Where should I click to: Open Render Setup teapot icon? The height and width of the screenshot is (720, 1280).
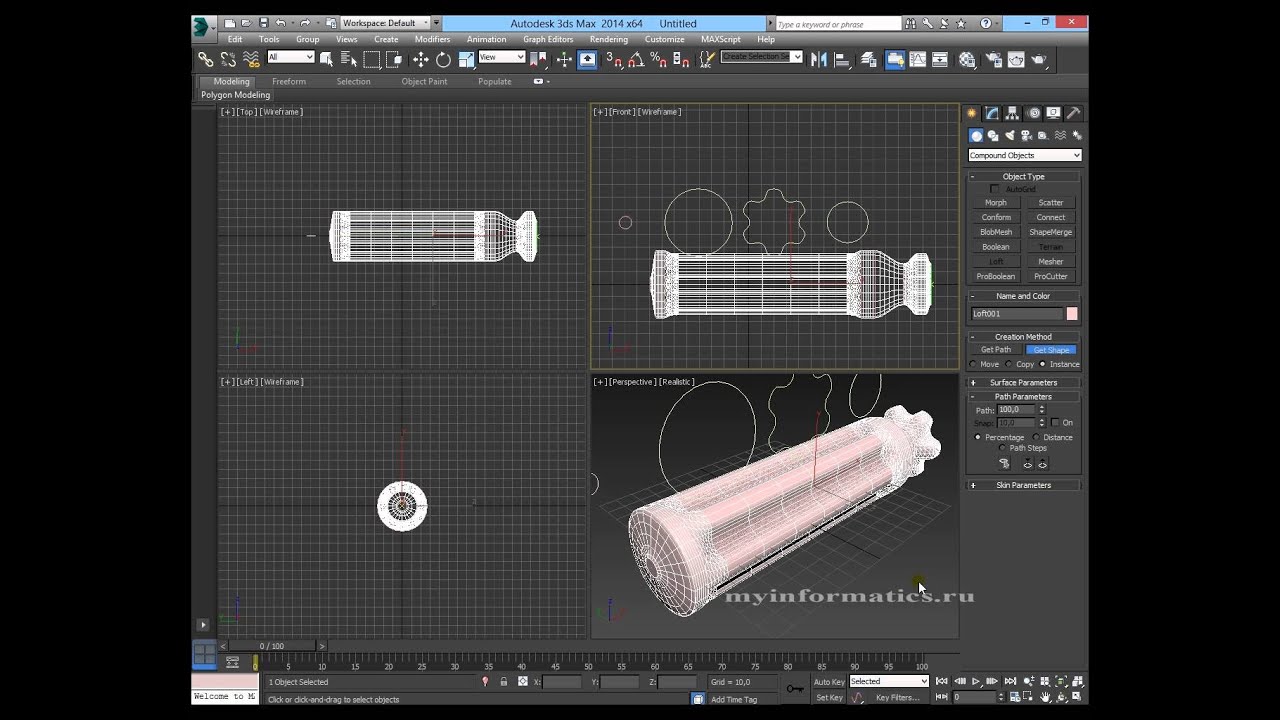tap(993, 59)
